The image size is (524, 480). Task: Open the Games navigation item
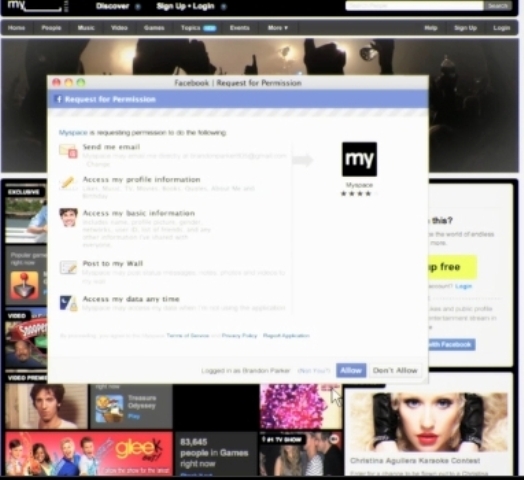[x=154, y=28]
